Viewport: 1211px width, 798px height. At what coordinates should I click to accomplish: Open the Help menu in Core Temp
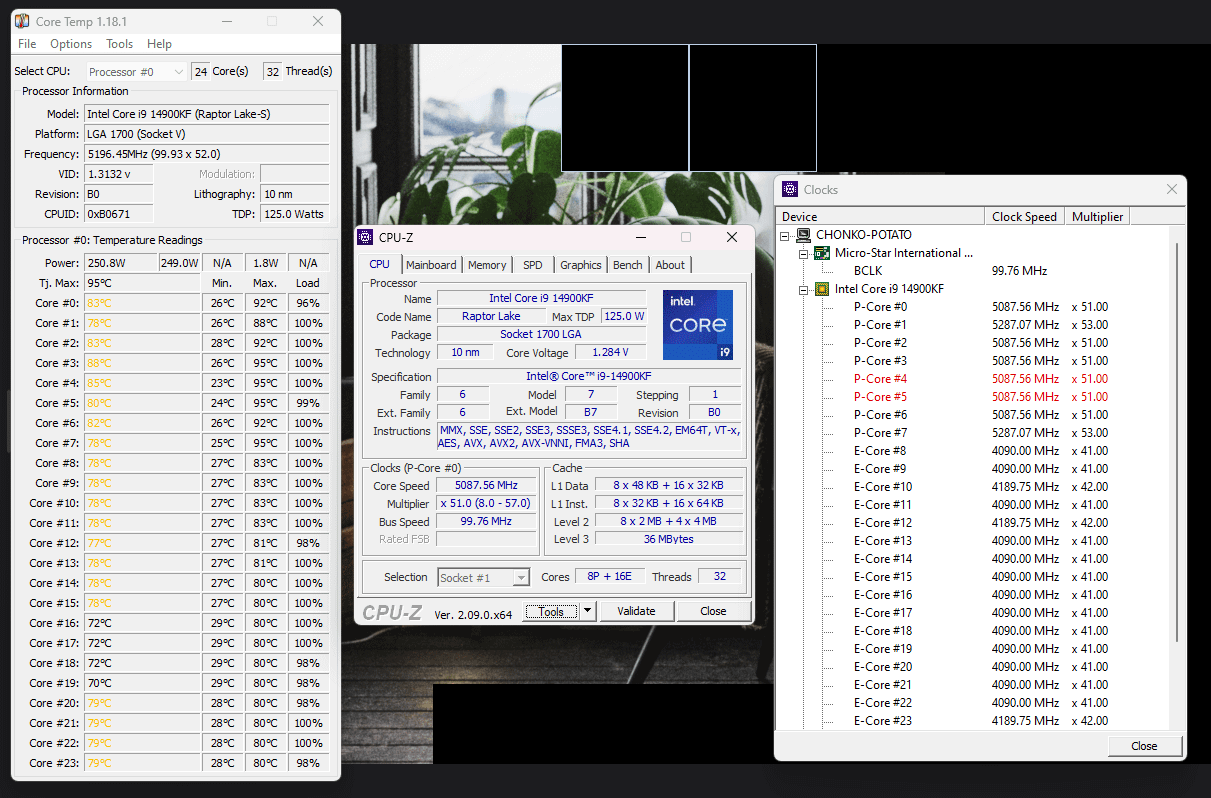click(159, 44)
